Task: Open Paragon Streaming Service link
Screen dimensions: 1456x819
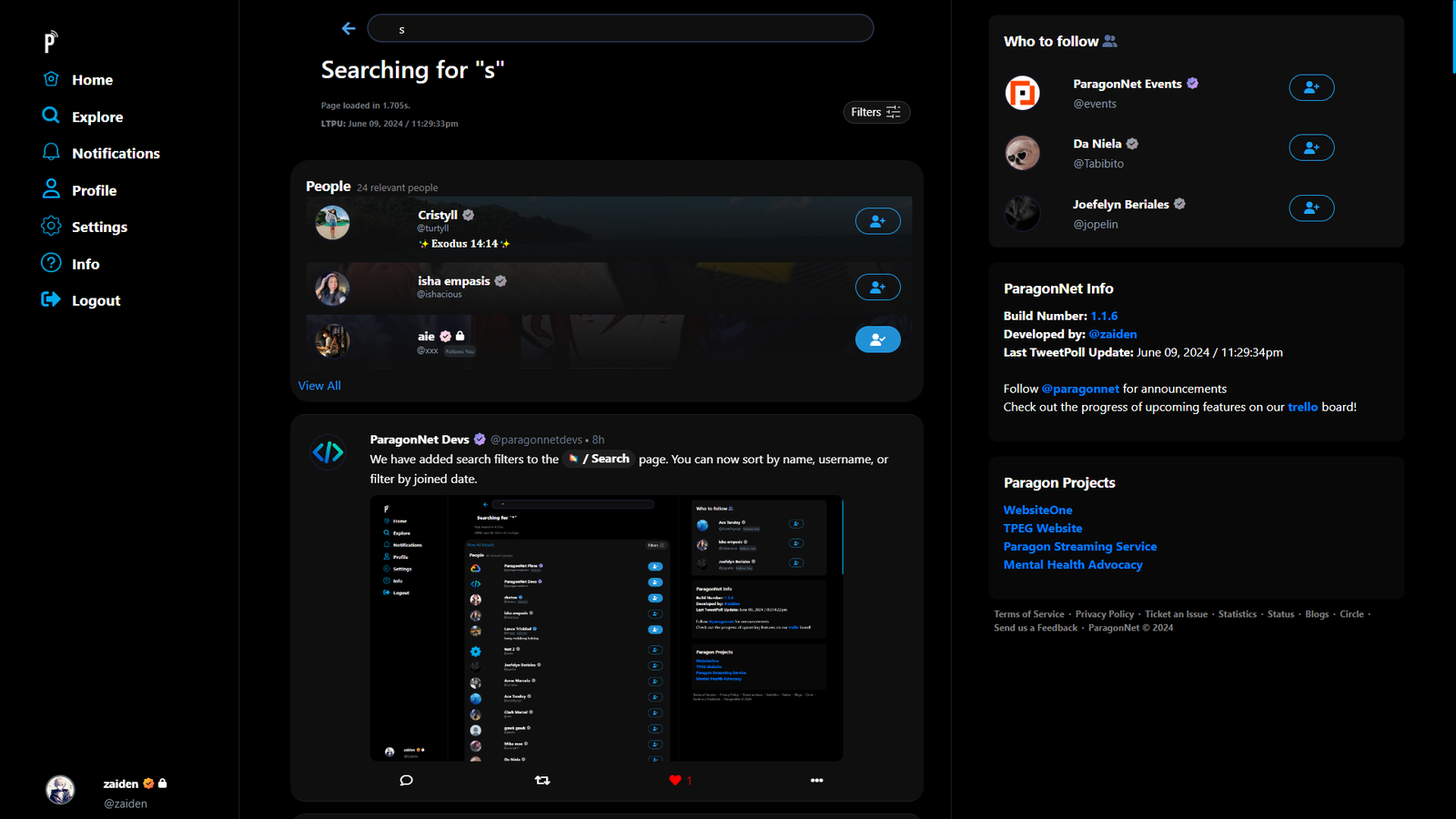Action: (x=1080, y=547)
